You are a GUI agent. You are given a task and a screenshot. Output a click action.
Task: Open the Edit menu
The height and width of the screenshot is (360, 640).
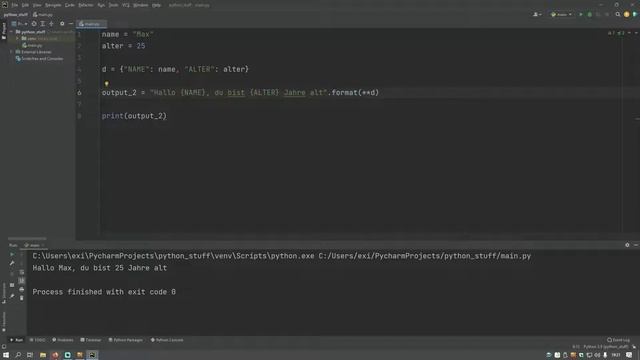click(25, 5)
